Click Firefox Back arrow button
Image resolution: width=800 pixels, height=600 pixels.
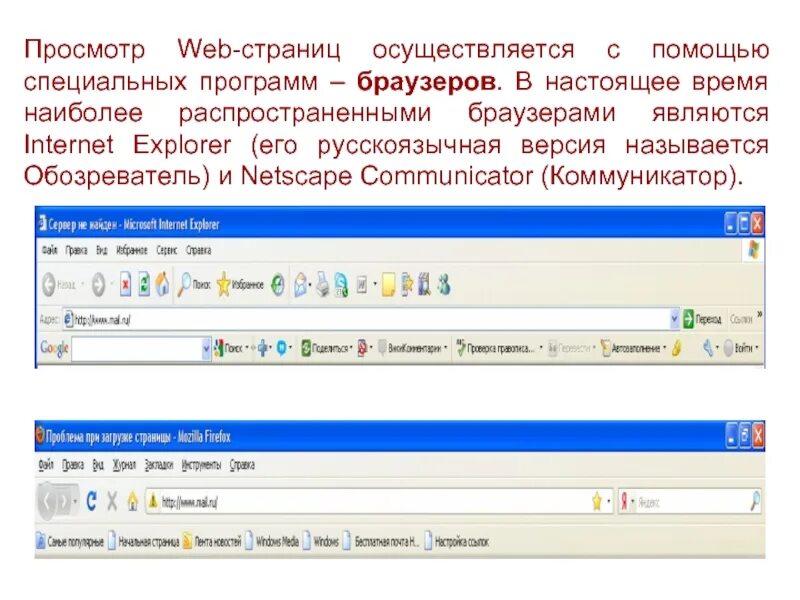coord(47,502)
